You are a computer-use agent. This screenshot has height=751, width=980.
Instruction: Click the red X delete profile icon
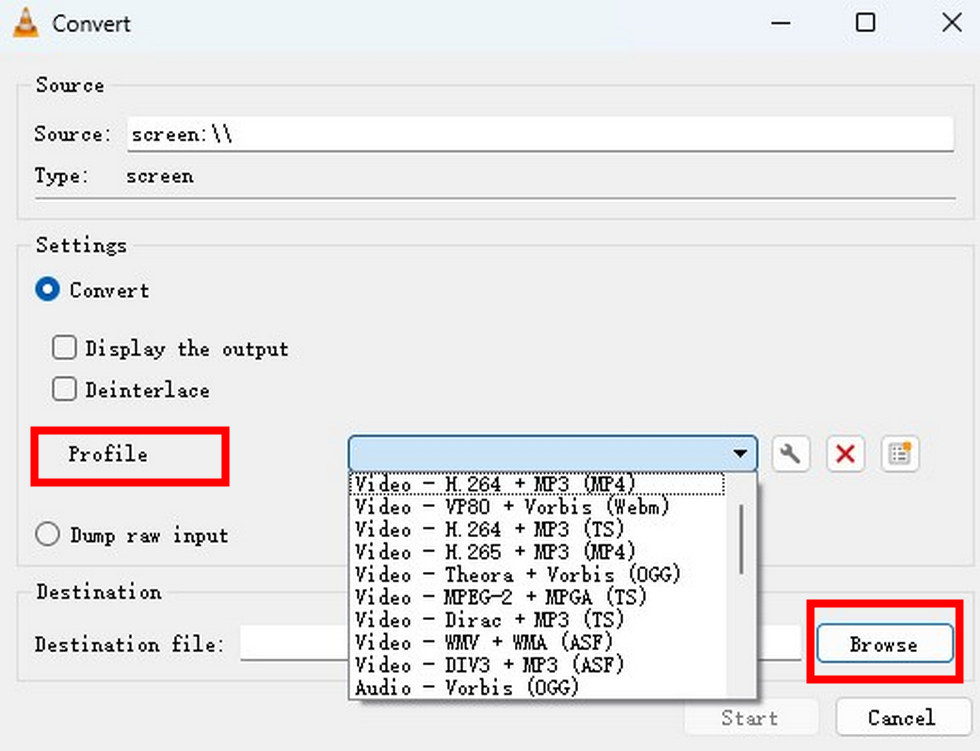(845, 454)
